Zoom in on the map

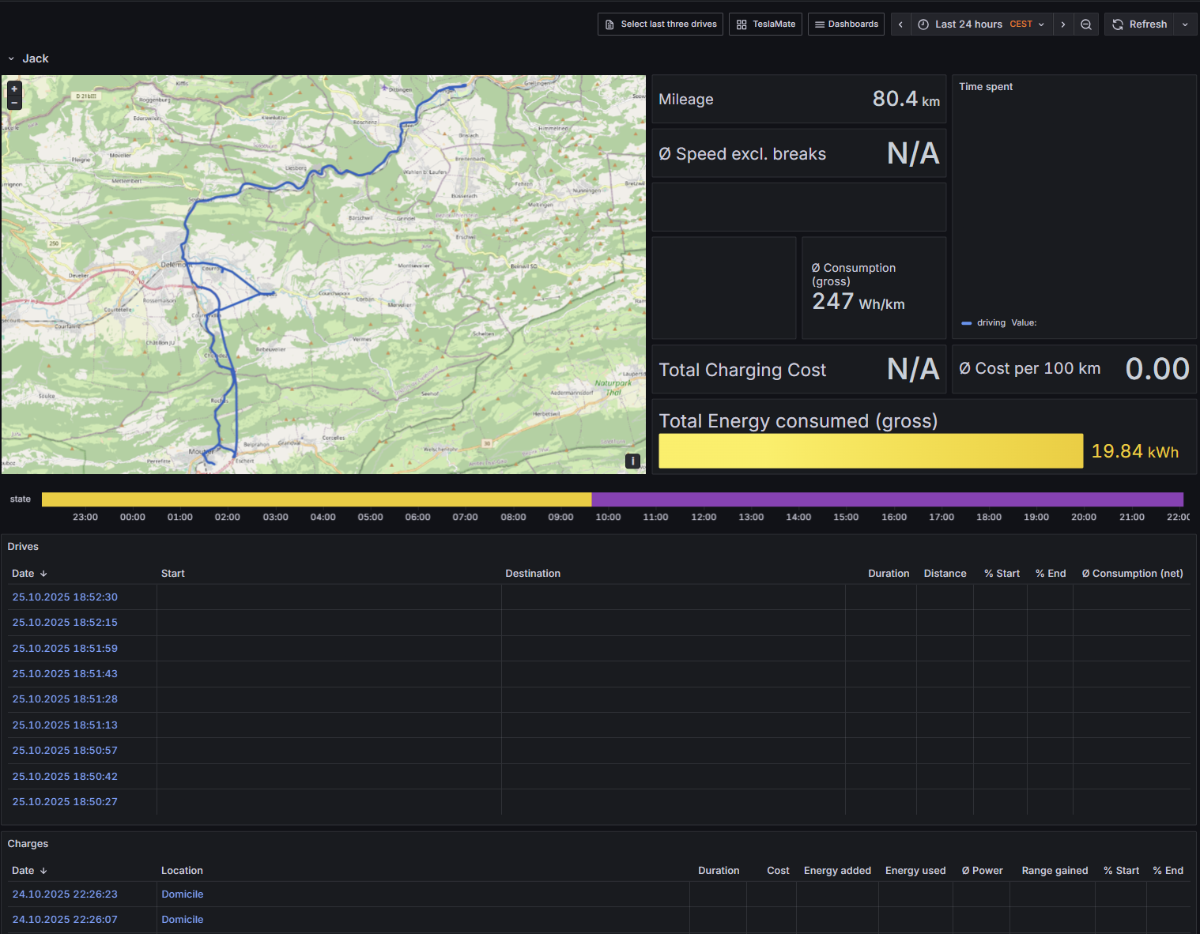pyautogui.click(x=14, y=89)
